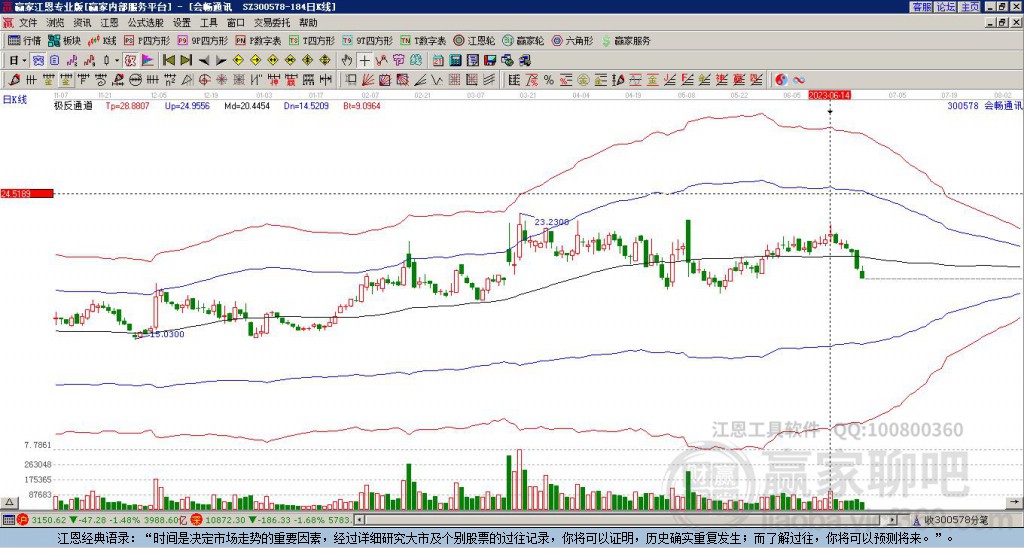Switch to K线 chart view
This screenshot has width=1024, height=548.
pyautogui.click(x=102, y=40)
